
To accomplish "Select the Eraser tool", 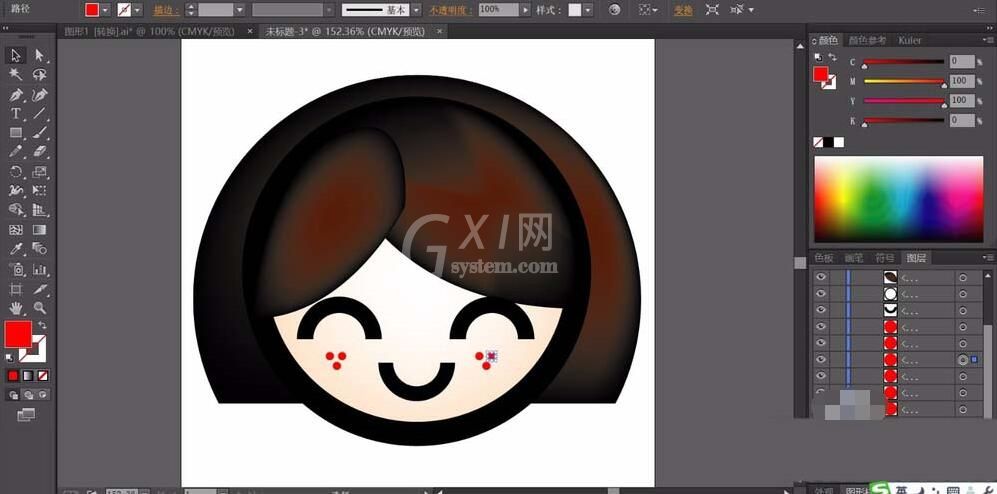I will click(39, 152).
